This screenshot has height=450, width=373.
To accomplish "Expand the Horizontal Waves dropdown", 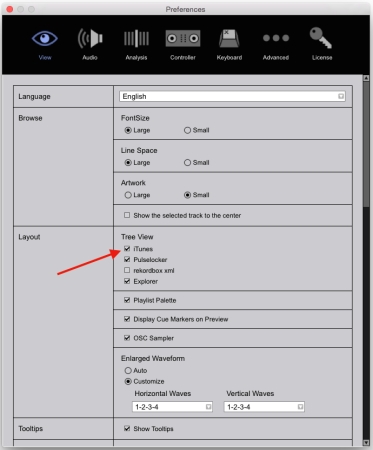I will (172, 407).
